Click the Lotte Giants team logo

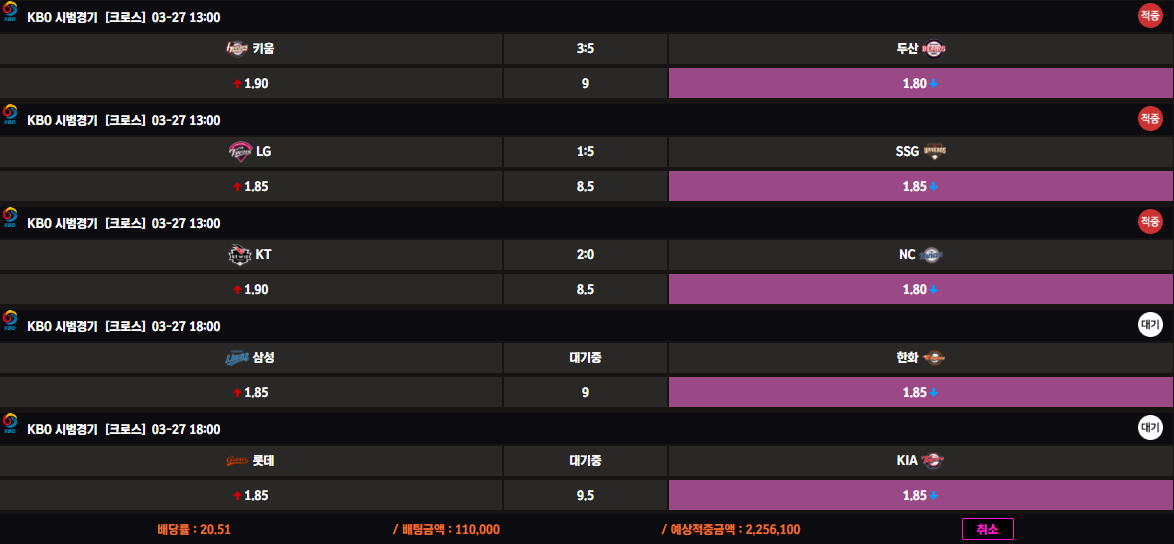pyautogui.click(x=237, y=461)
